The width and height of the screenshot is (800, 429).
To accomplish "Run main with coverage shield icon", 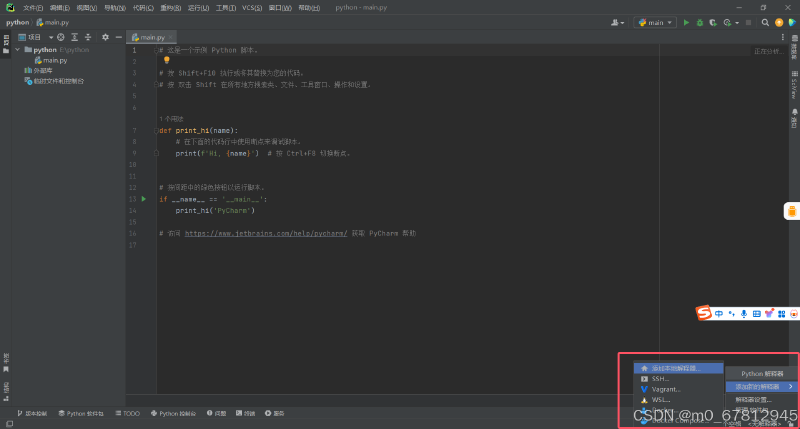I will pyautogui.click(x=713, y=22).
